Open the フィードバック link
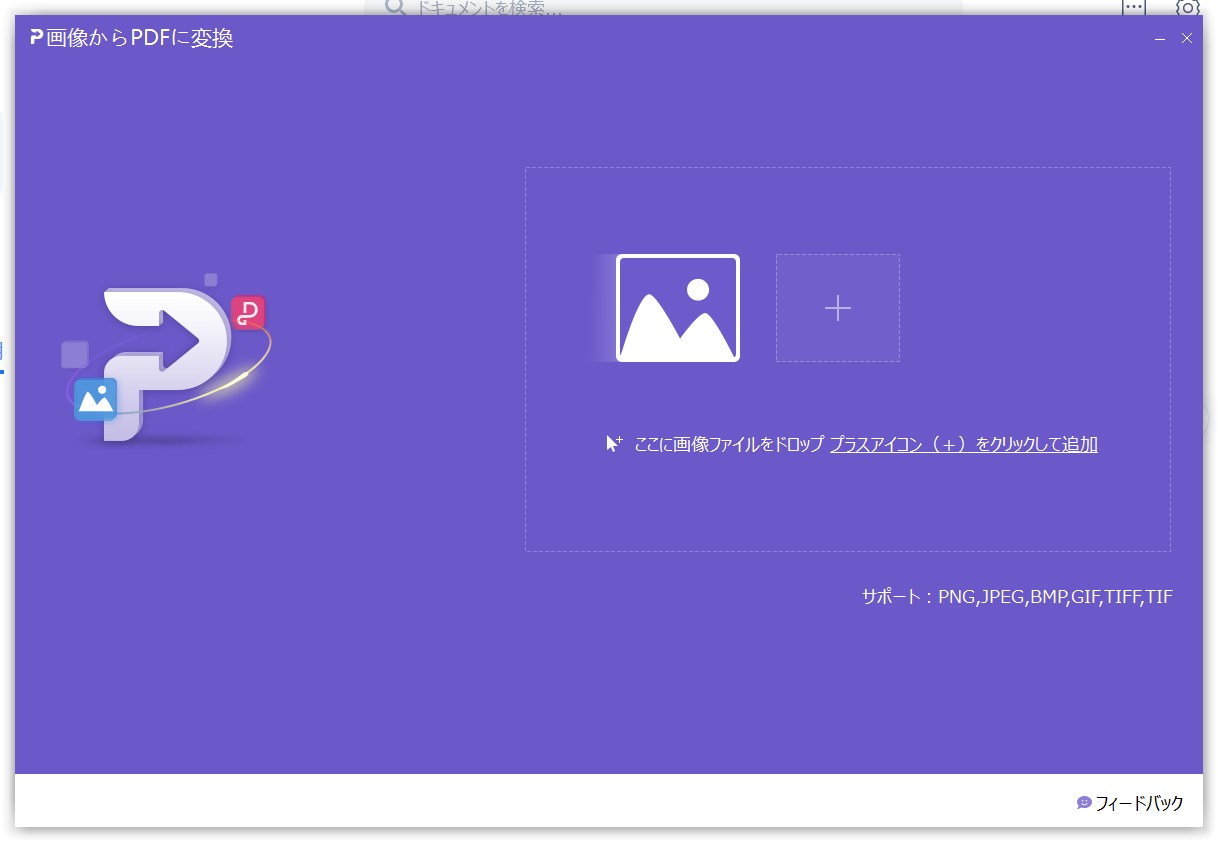The height and width of the screenshot is (842, 1218). click(1139, 803)
